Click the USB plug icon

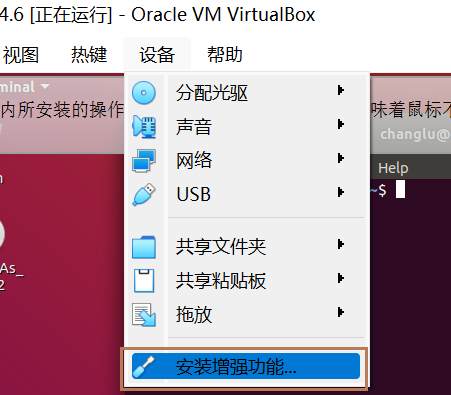144,194
